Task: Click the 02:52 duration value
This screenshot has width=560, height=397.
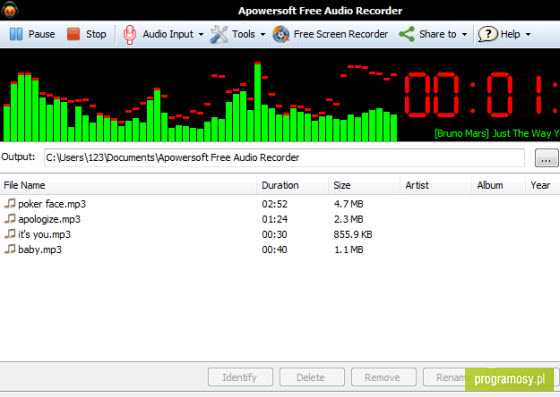Action: click(x=275, y=204)
